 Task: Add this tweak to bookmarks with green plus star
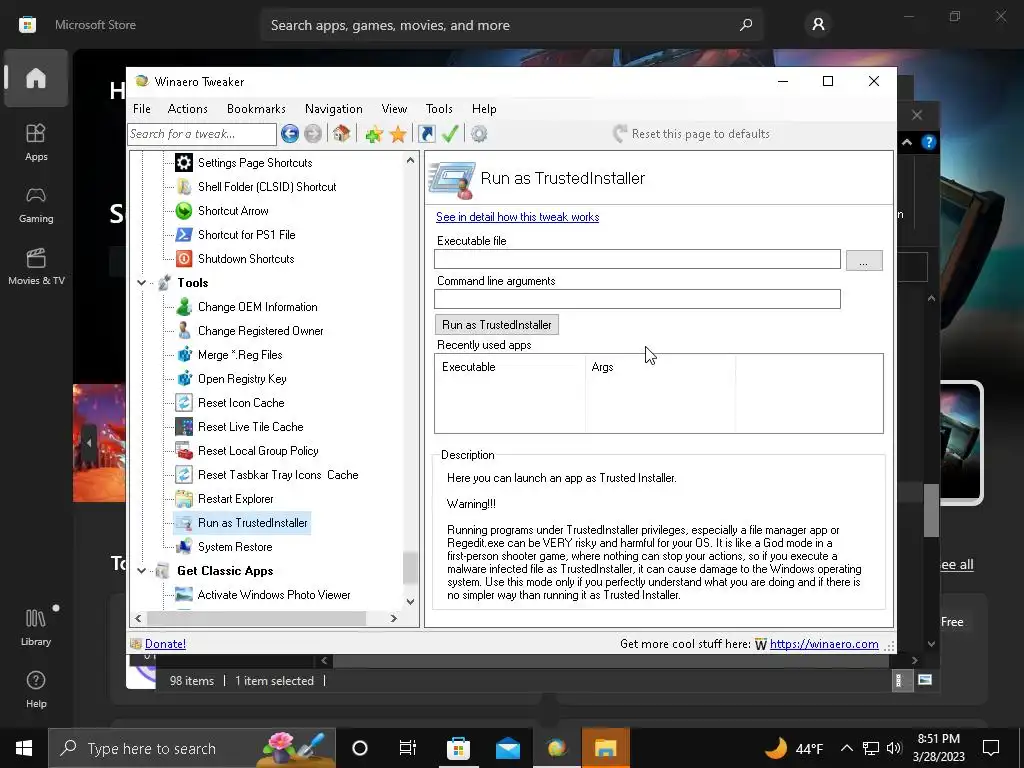pos(374,135)
